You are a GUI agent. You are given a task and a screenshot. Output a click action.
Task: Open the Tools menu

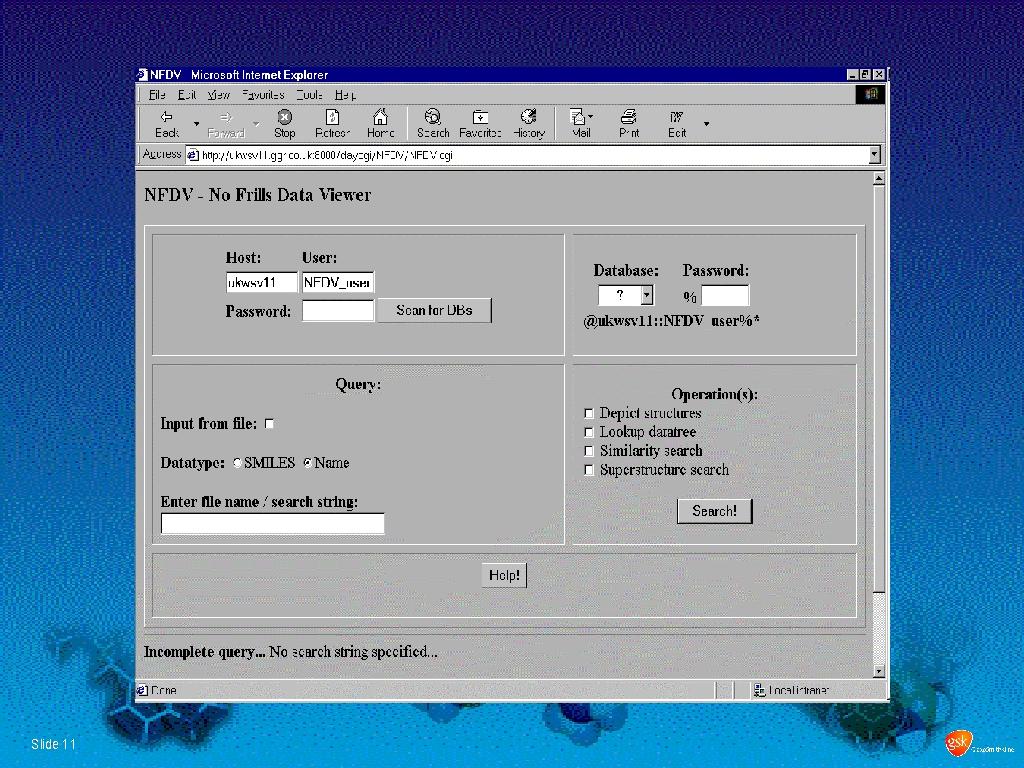(309, 95)
